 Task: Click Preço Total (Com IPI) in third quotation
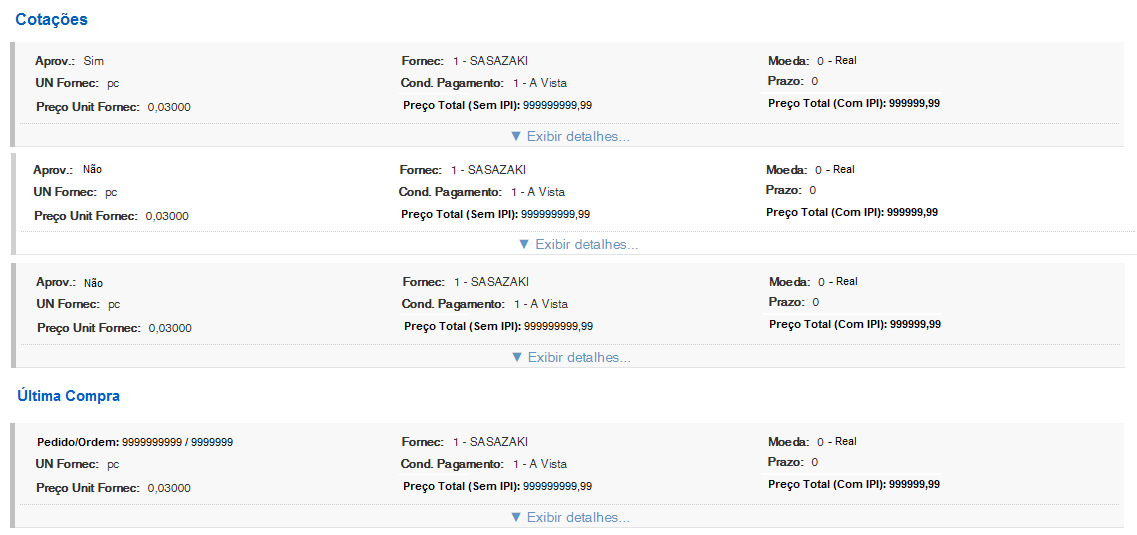[855, 324]
